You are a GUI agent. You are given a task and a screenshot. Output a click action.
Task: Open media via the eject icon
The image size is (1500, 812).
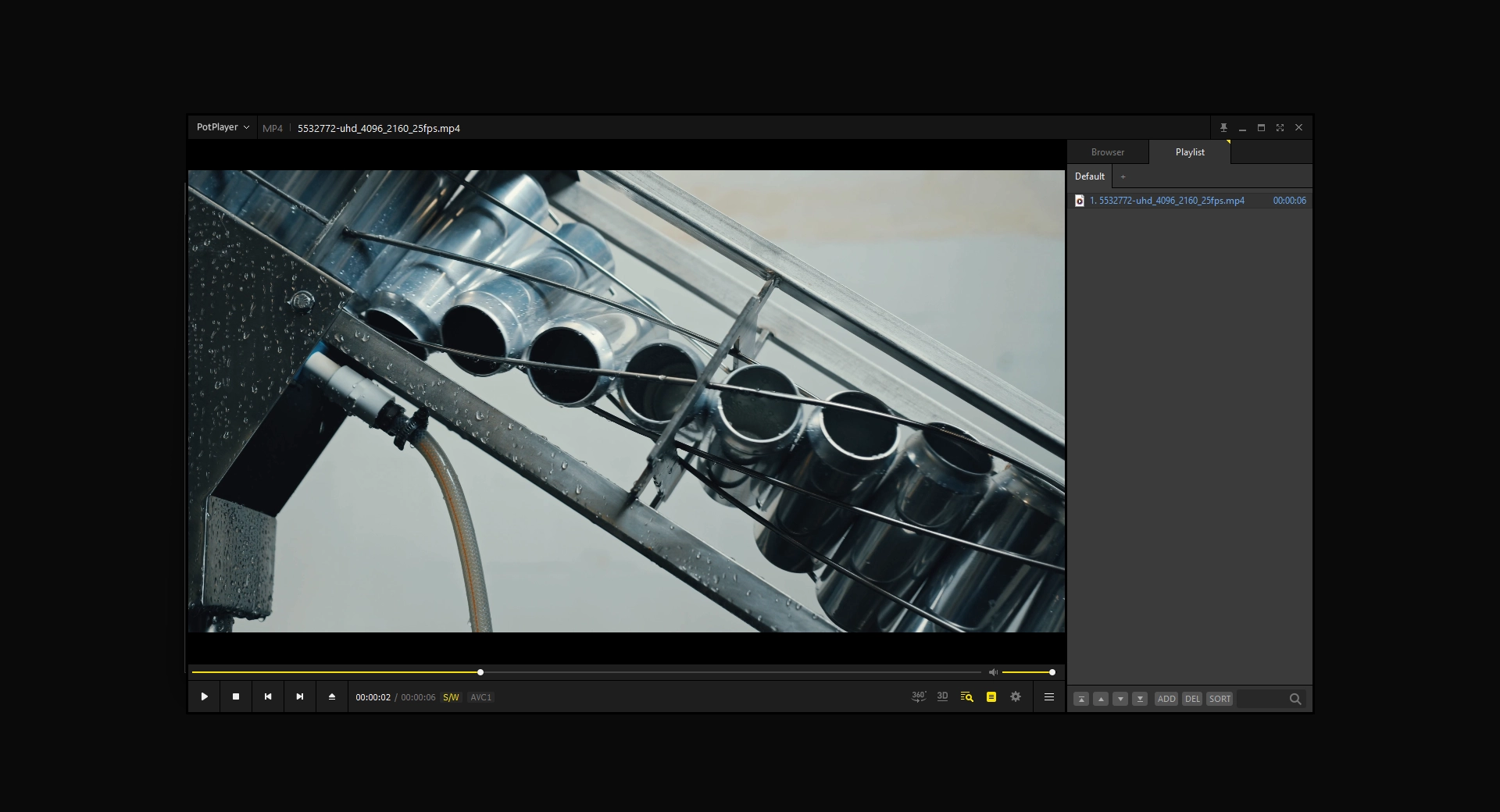[331, 696]
